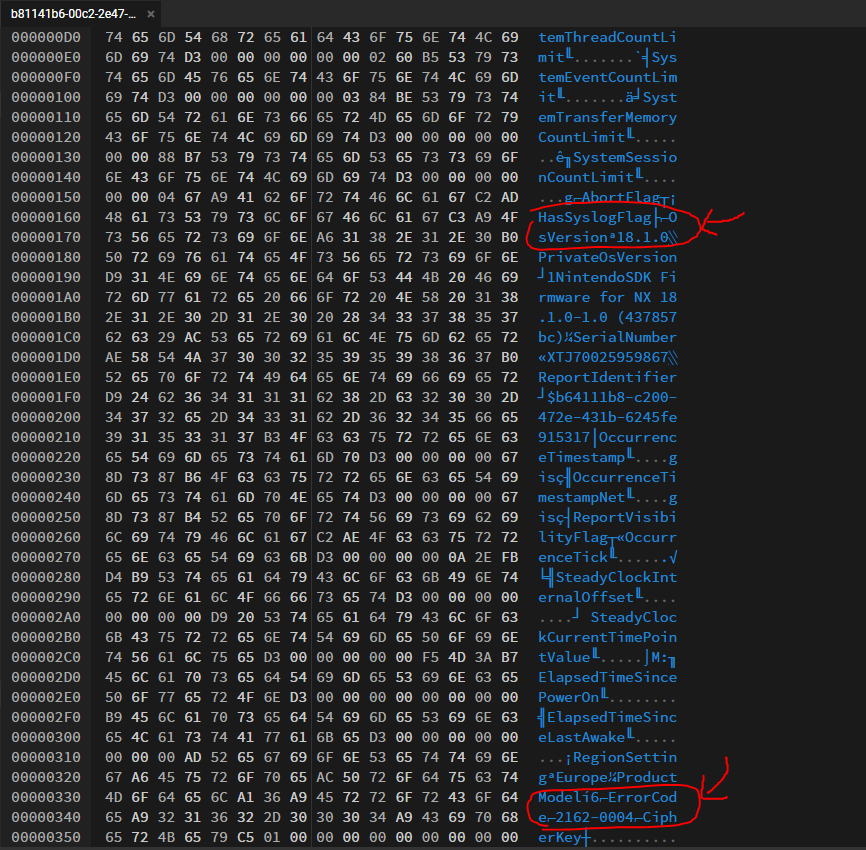The height and width of the screenshot is (850, 866).
Task: Click offset address 000001D0
Action: (x=46, y=357)
